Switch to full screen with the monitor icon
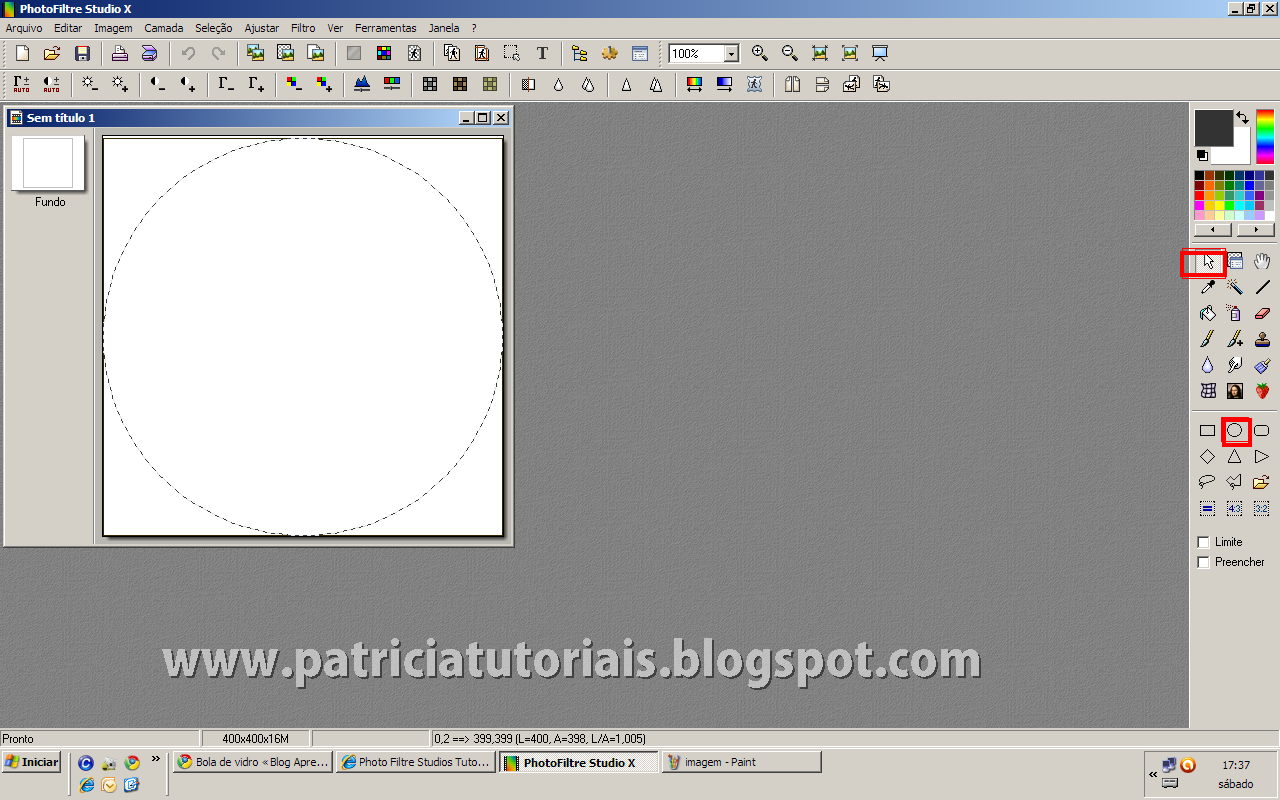1280x800 pixels. [x=880, y=53]
